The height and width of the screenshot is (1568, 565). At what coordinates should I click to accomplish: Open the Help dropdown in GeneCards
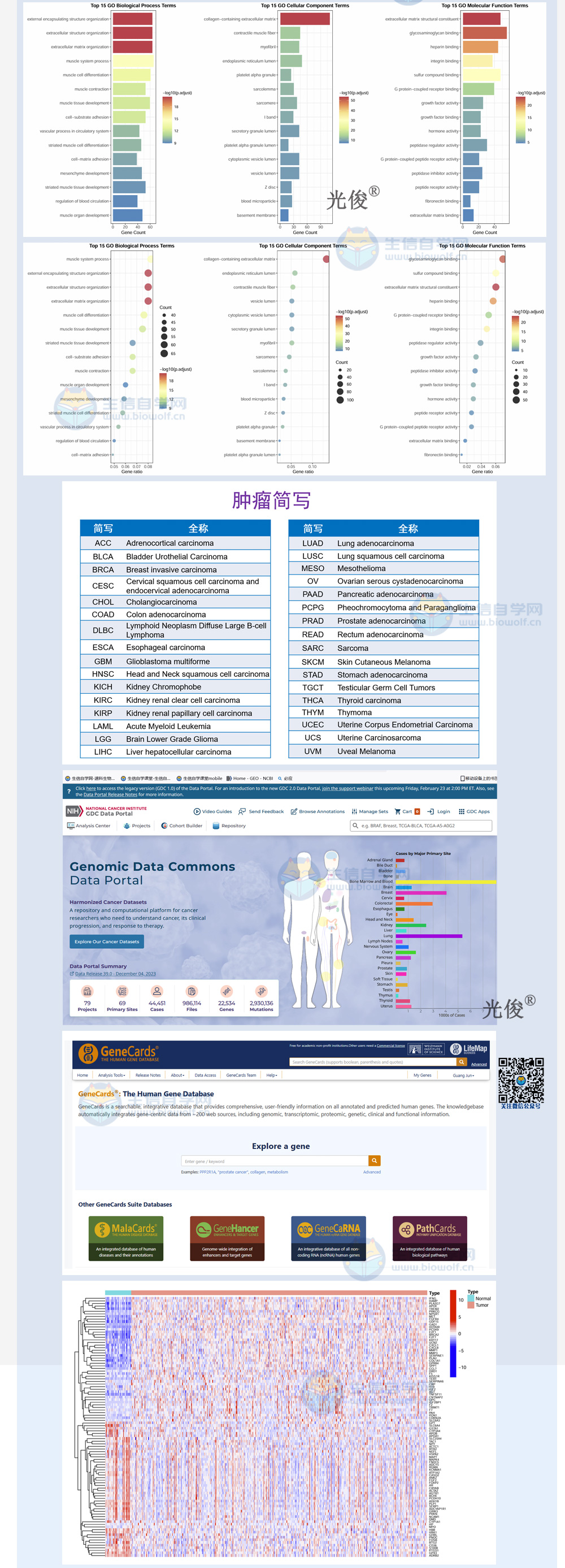tap(271, 1075)
